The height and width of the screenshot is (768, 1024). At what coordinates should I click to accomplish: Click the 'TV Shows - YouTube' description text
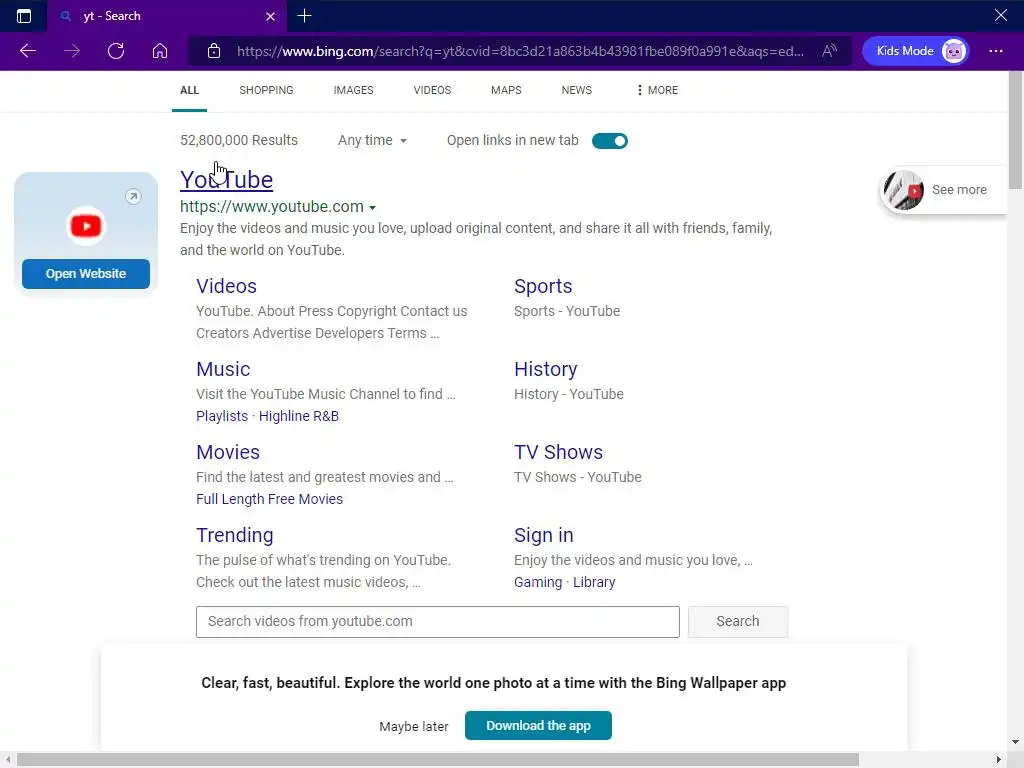[x=577, y=477]
